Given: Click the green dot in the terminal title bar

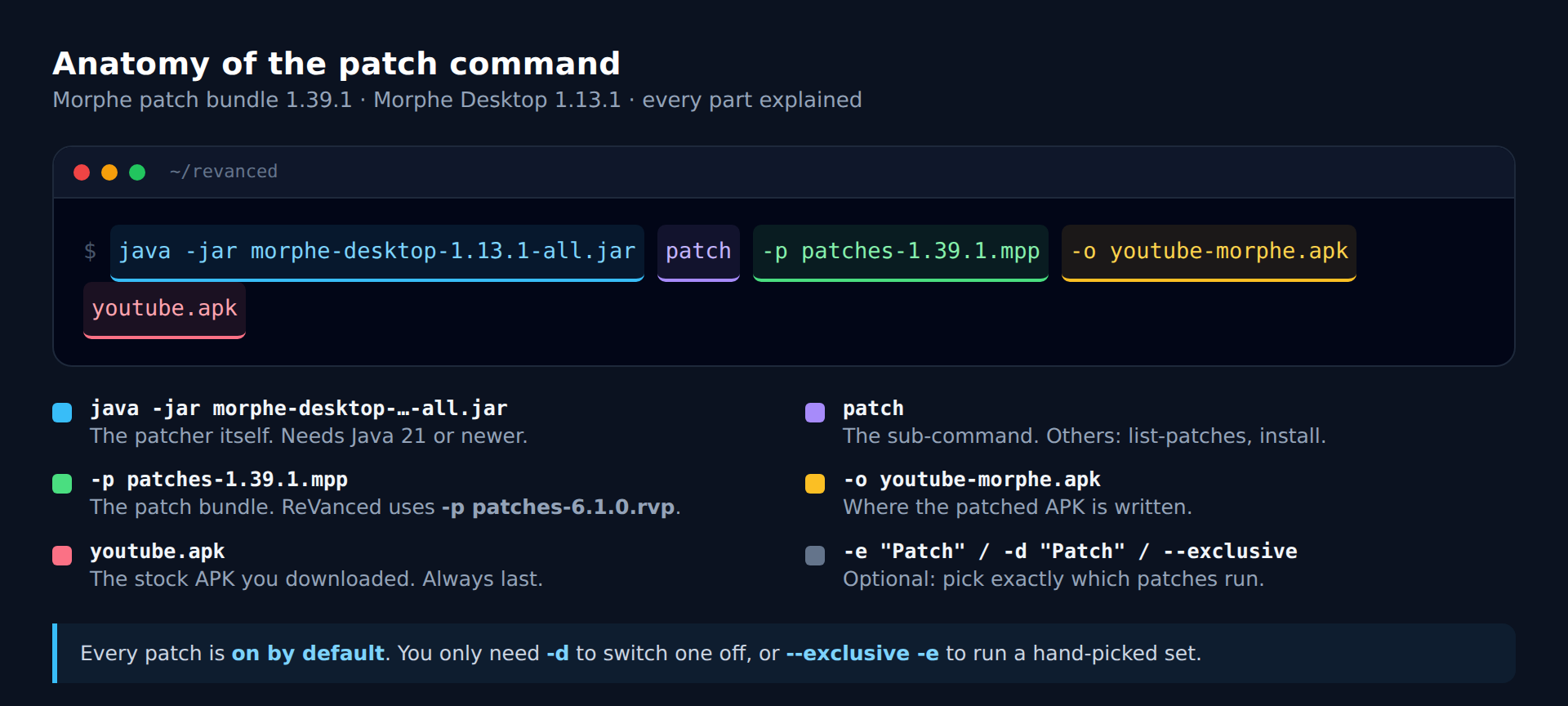Looking at the screenshot, I should click(137, 172).
